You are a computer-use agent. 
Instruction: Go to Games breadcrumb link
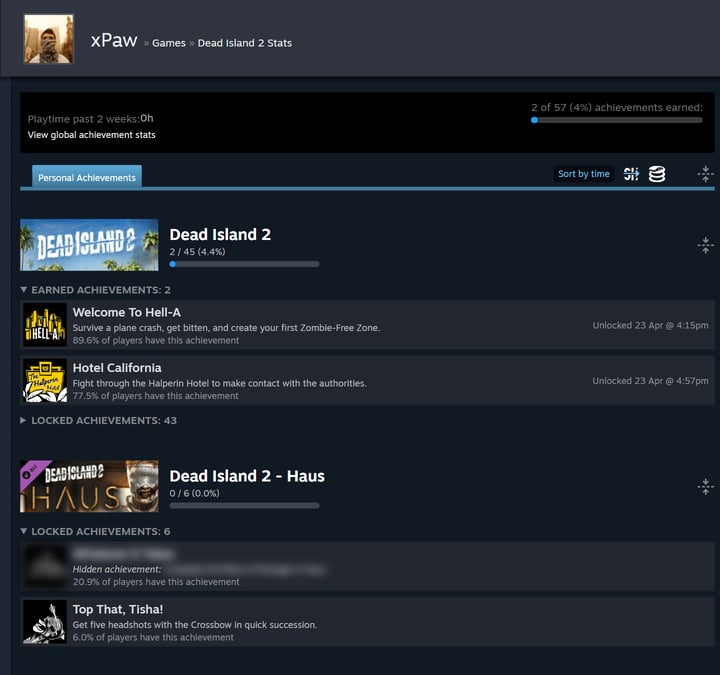point(169,43)
